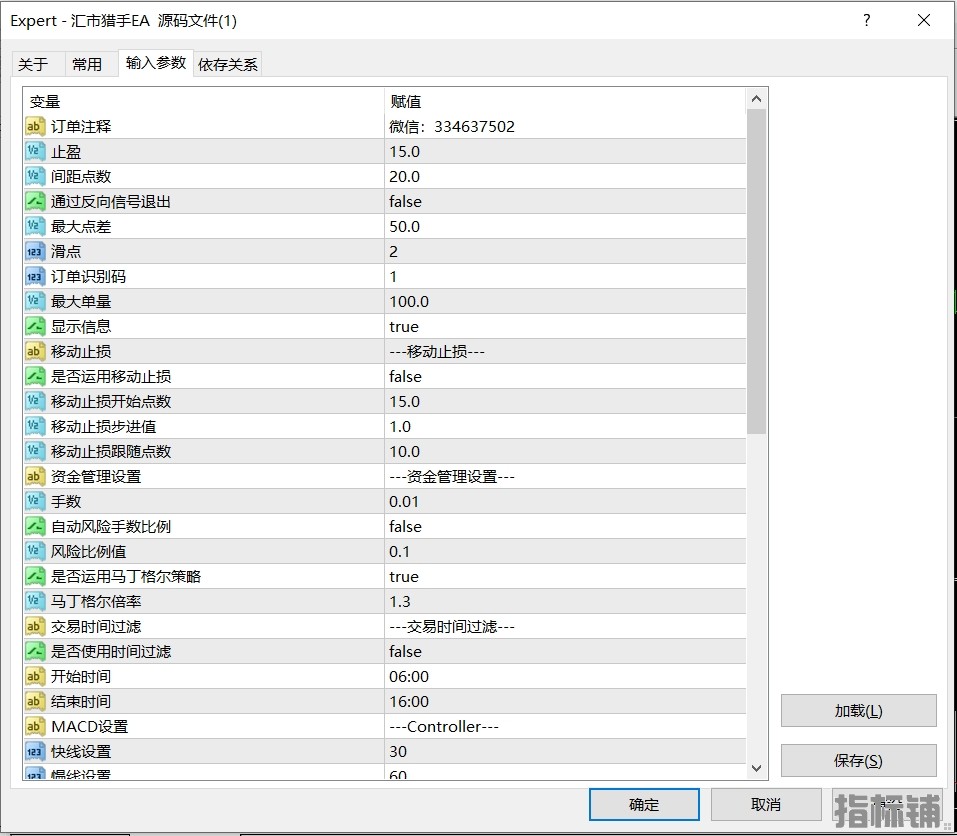Viewport: 957px width, 836px height.
Task: Open the 依存关系 tab
Action: 228,64
